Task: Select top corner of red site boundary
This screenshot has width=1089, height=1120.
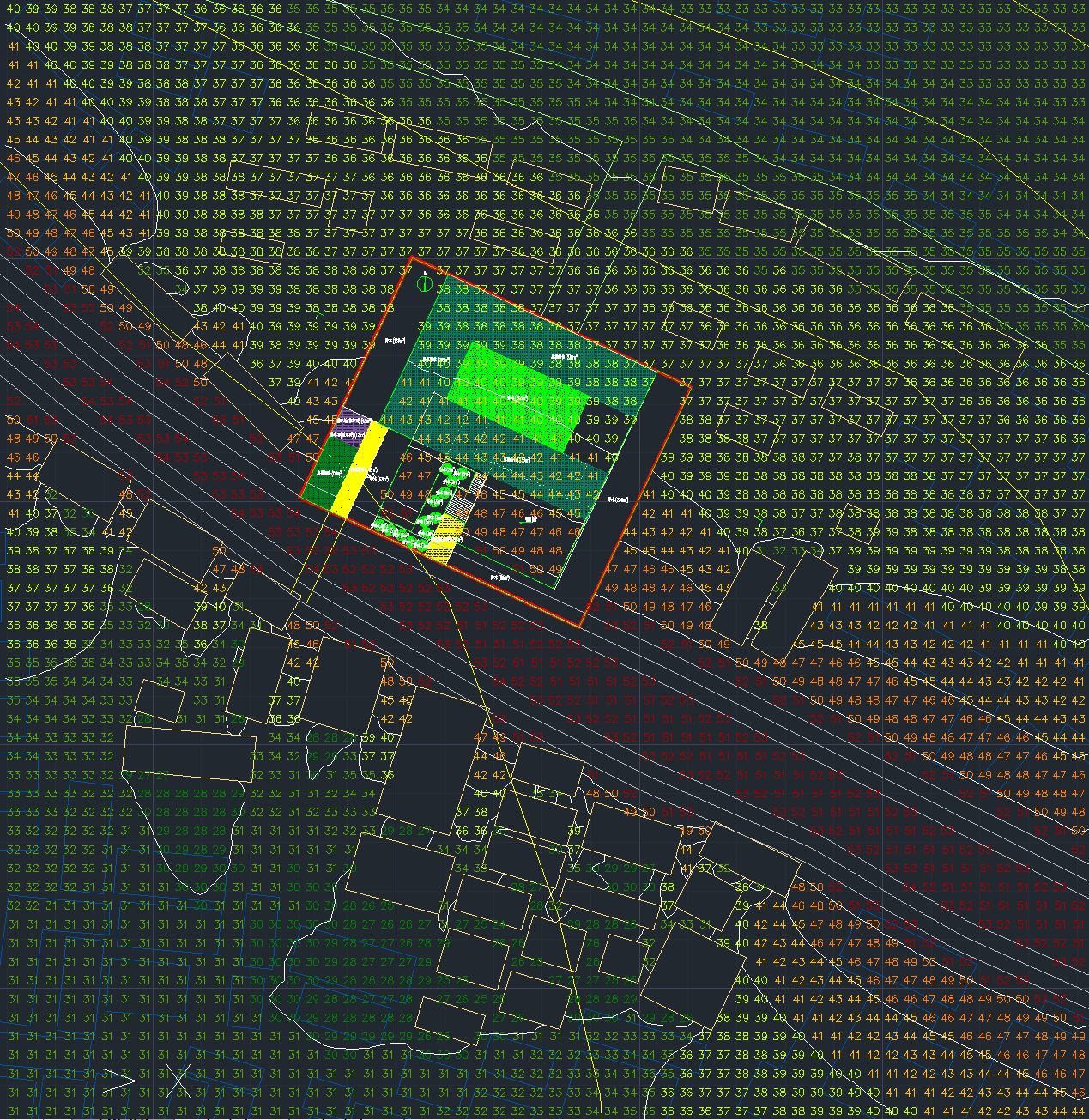Action: [413, 257]
